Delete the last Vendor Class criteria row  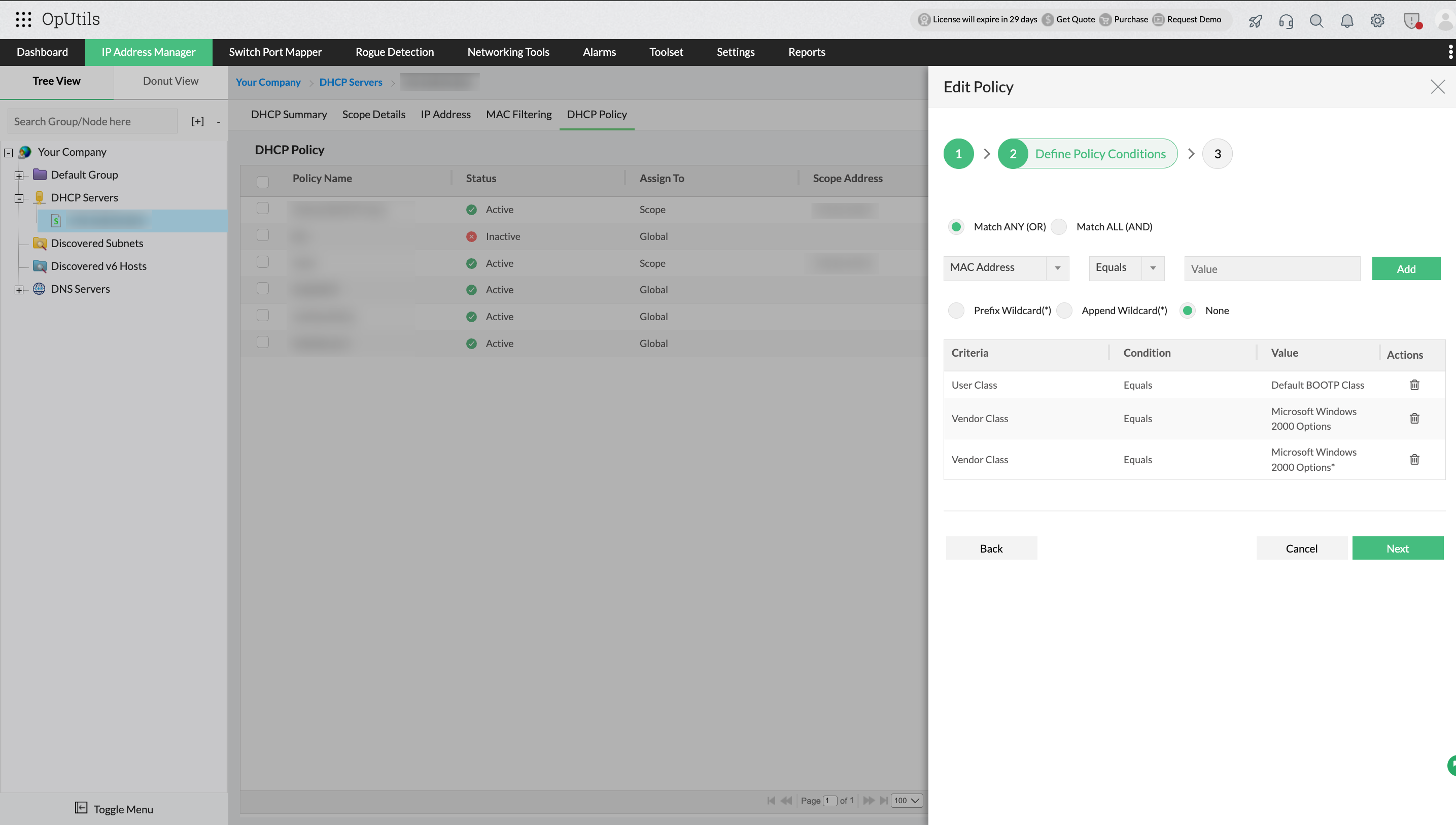pyautogui.click(x=1414, y=460)
